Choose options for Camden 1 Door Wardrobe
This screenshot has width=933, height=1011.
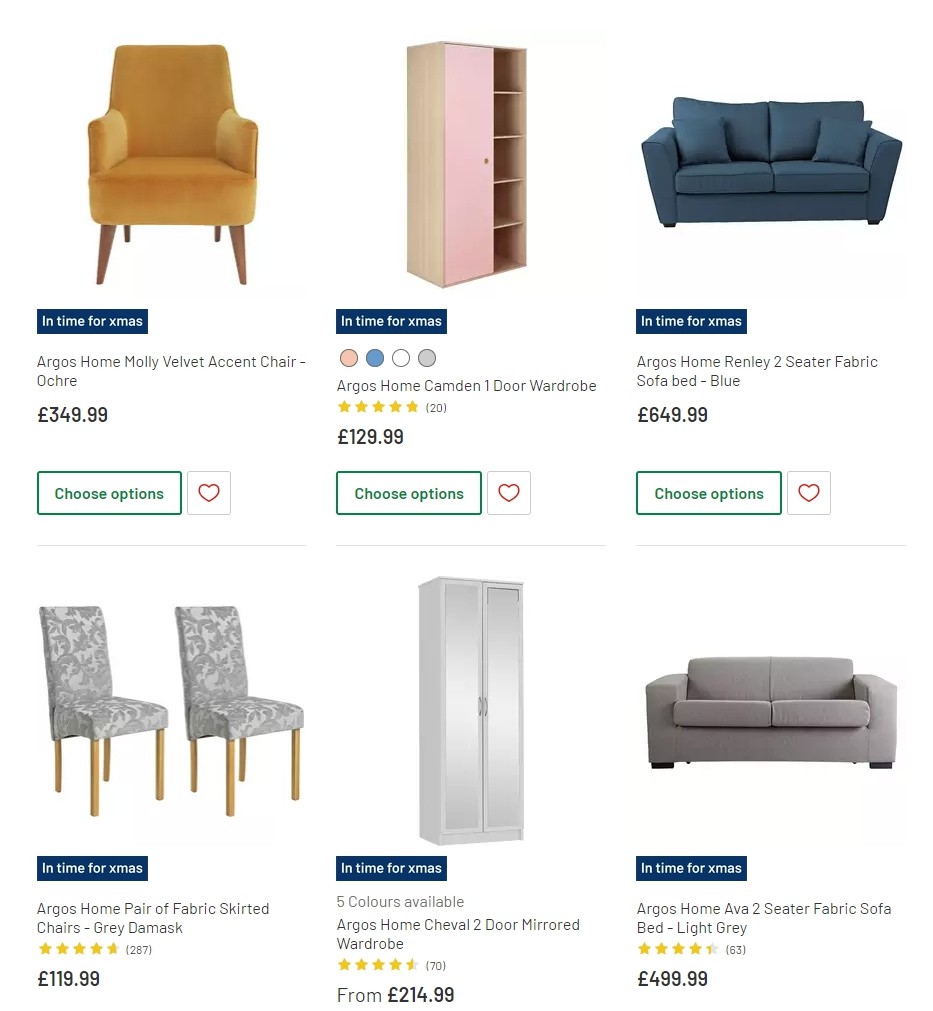[409, 493]
